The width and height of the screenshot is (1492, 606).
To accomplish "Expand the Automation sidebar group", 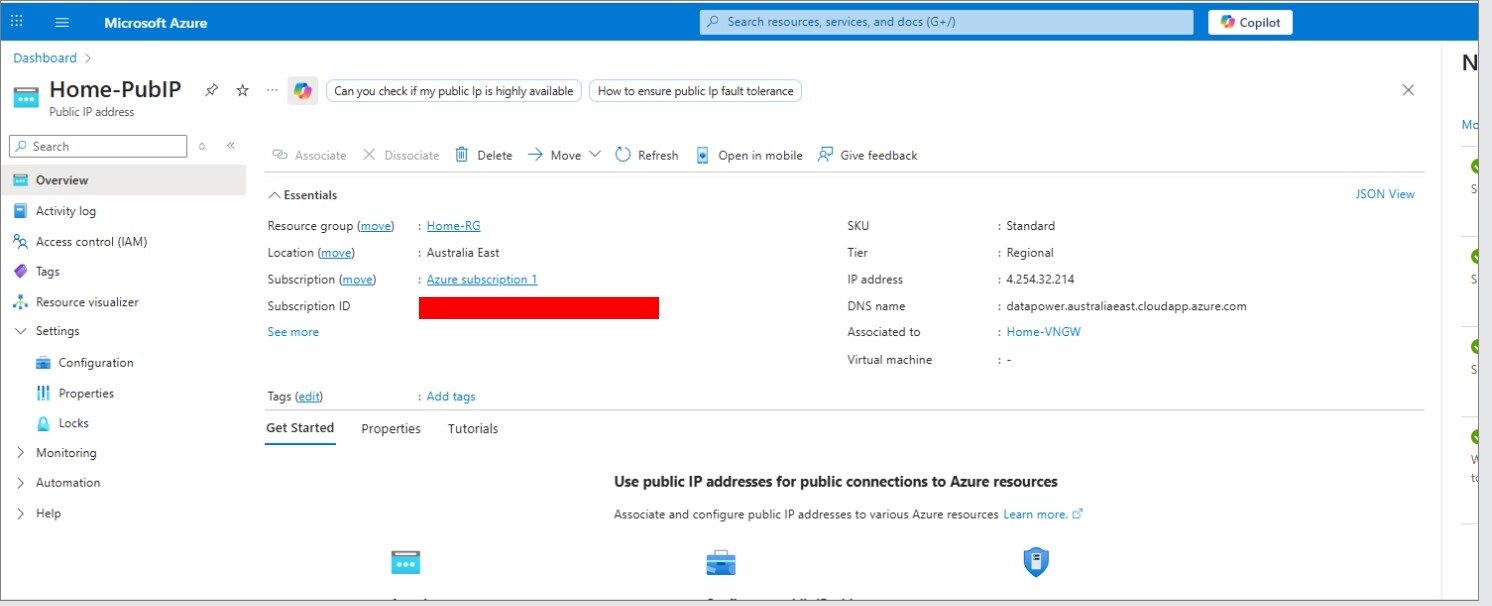I will [x=21, y=483].
